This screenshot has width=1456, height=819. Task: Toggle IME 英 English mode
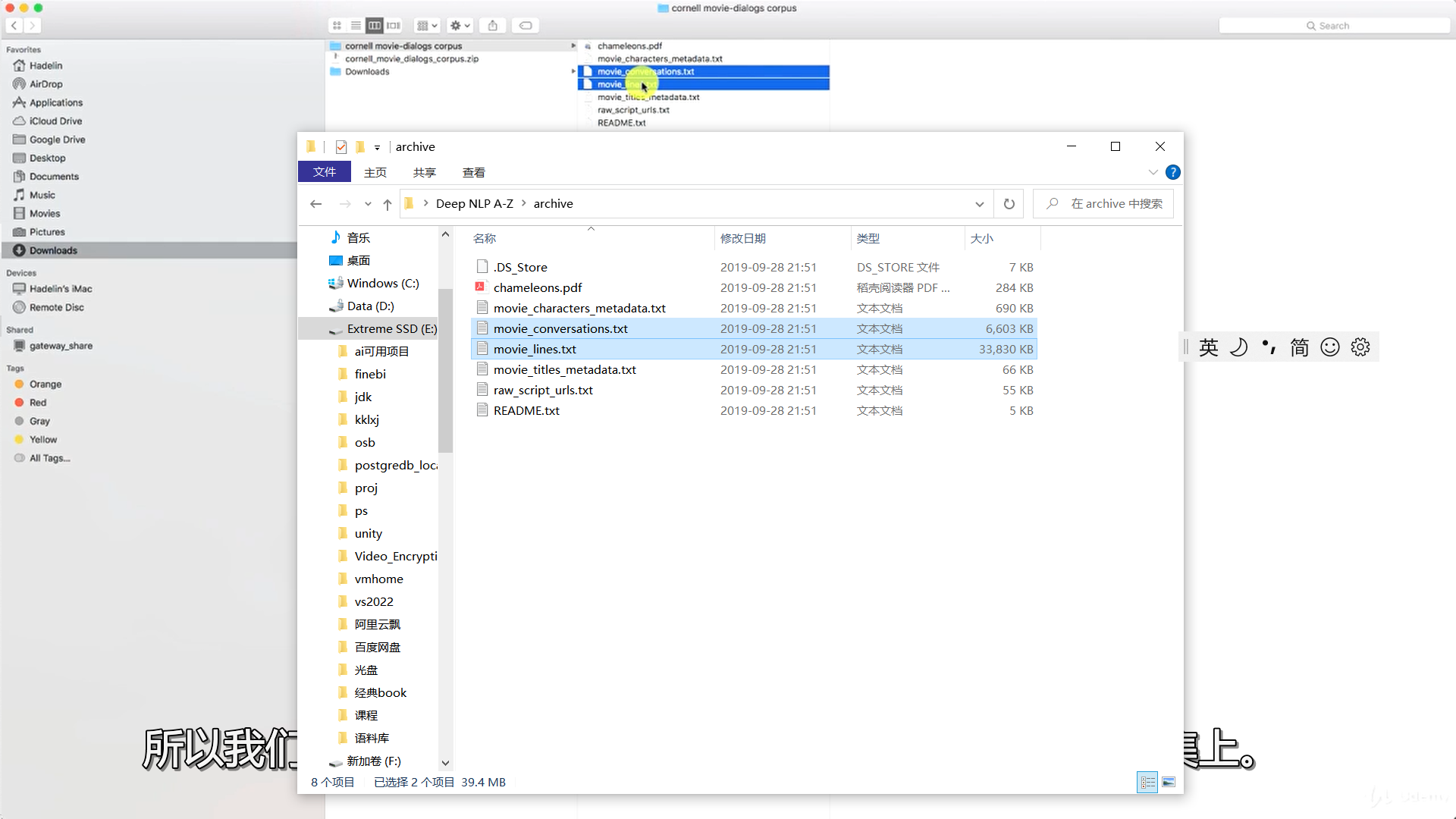(1209, 347)
